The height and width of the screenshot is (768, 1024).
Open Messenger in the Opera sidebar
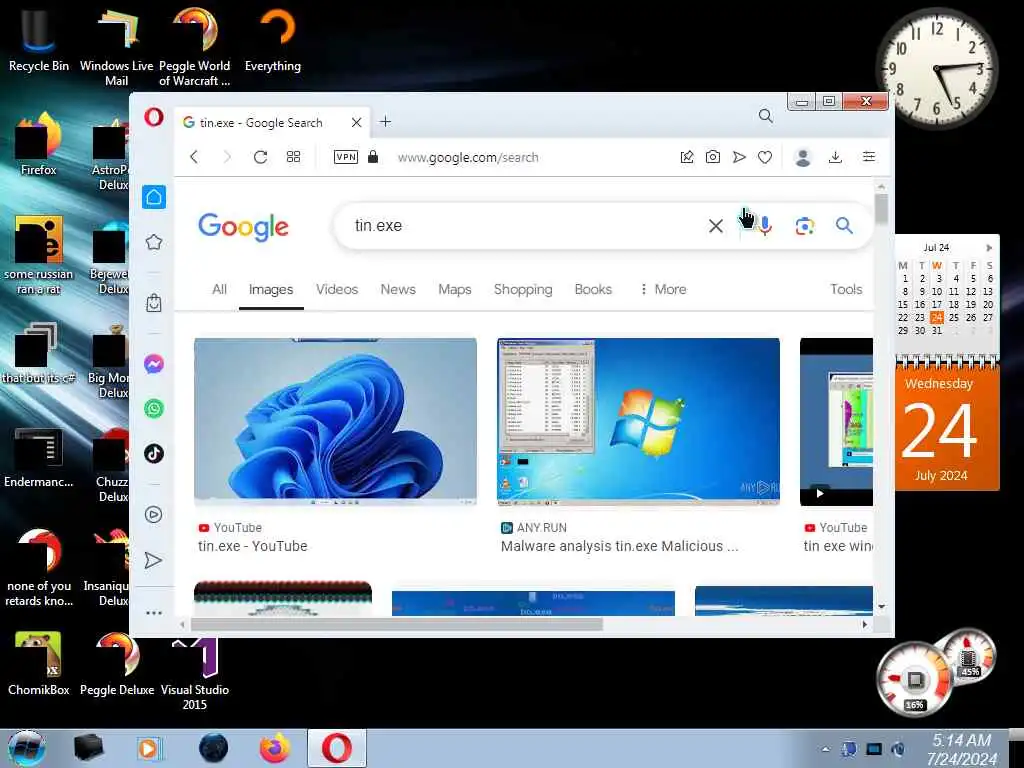[154, 364]
